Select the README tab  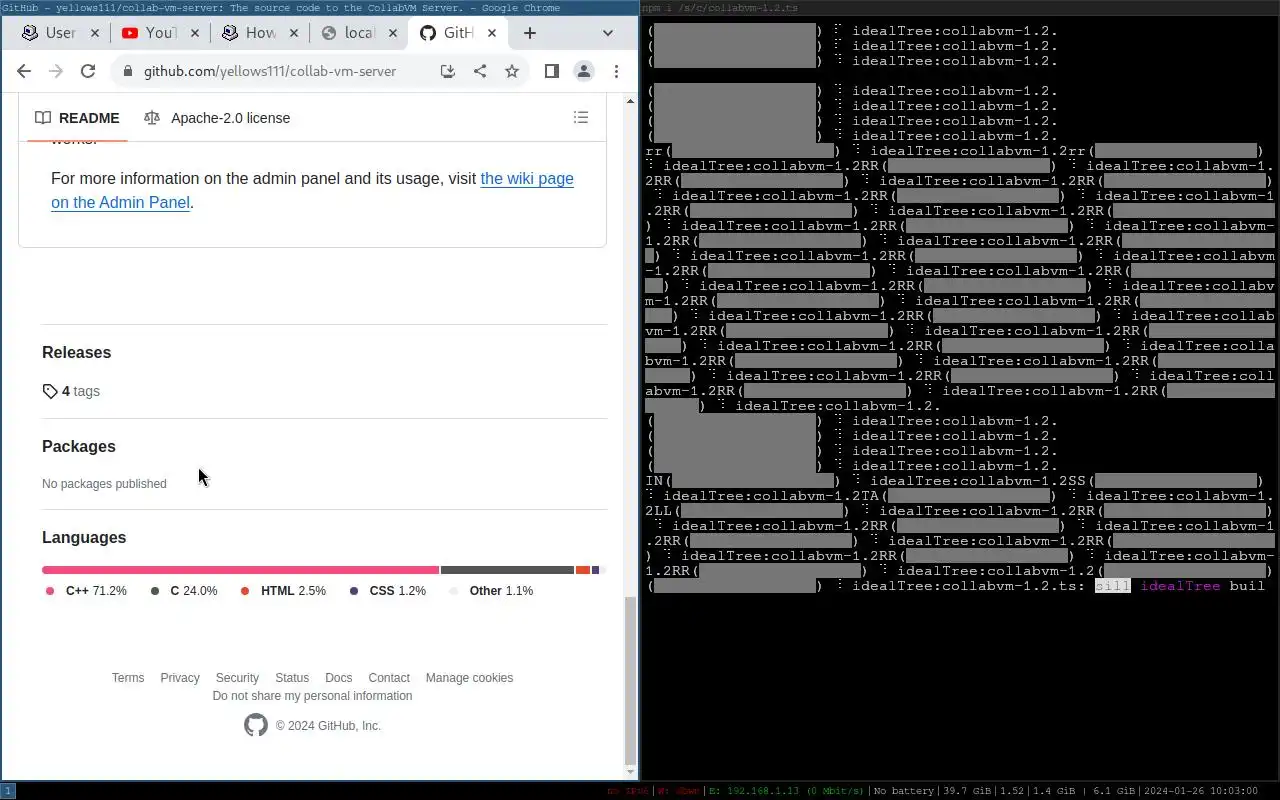coord(77,118)
